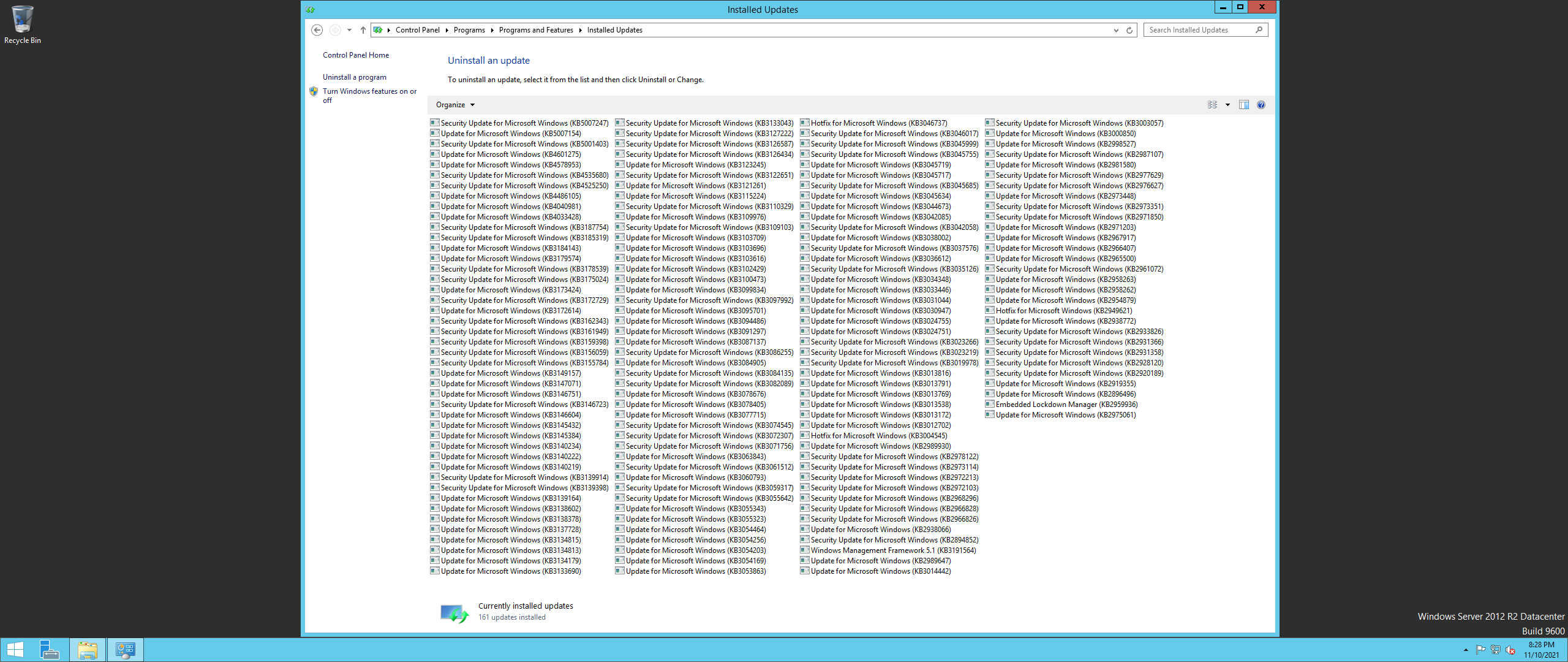Open the view options dropdown arrow
The height and width of the screenshot is (662, 1568).
[x=1227, y=105]
